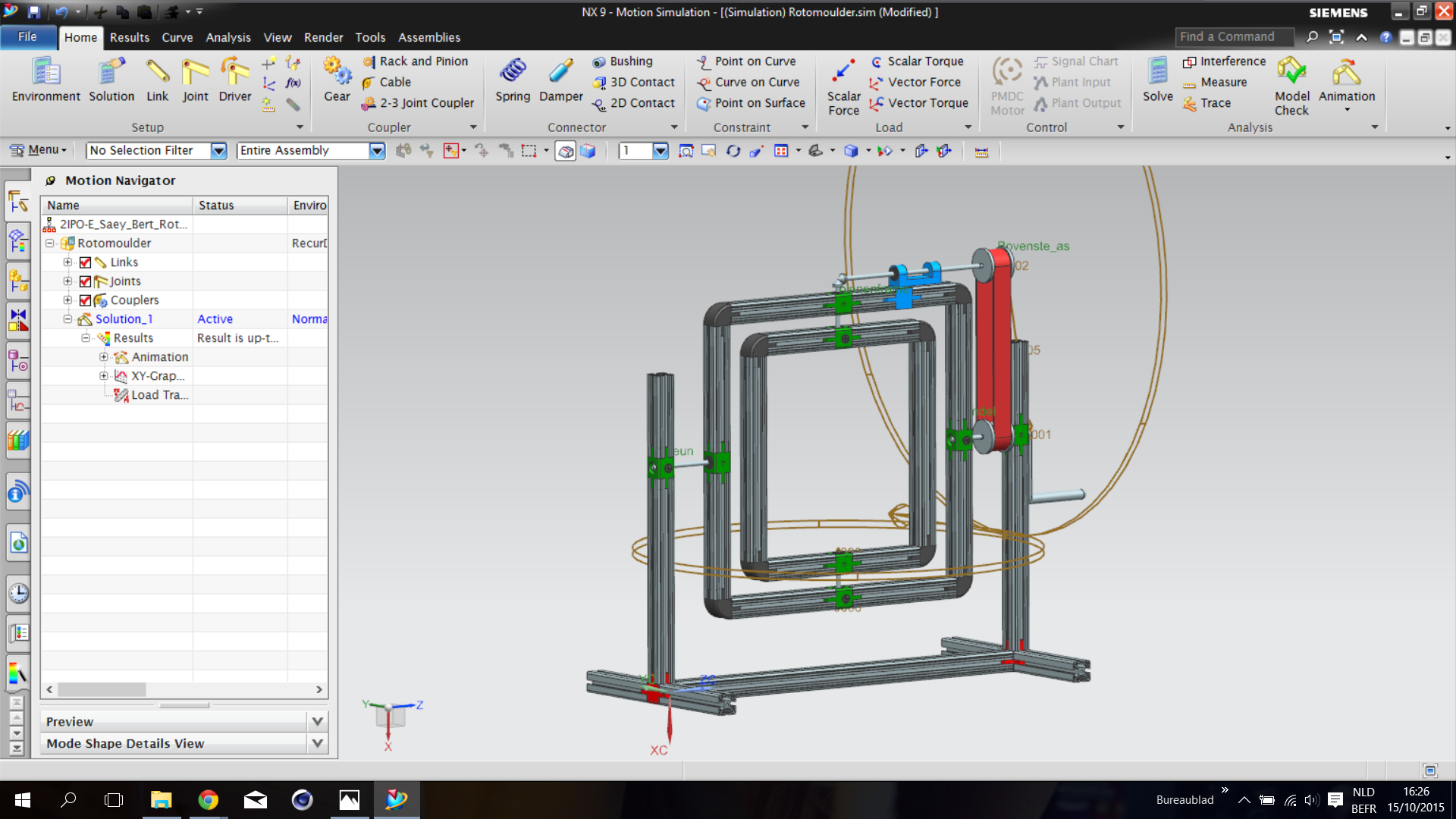Open the Selection Filter dropdown
The width and height of the screenshot is (1456, 819).
click(219, 151)
